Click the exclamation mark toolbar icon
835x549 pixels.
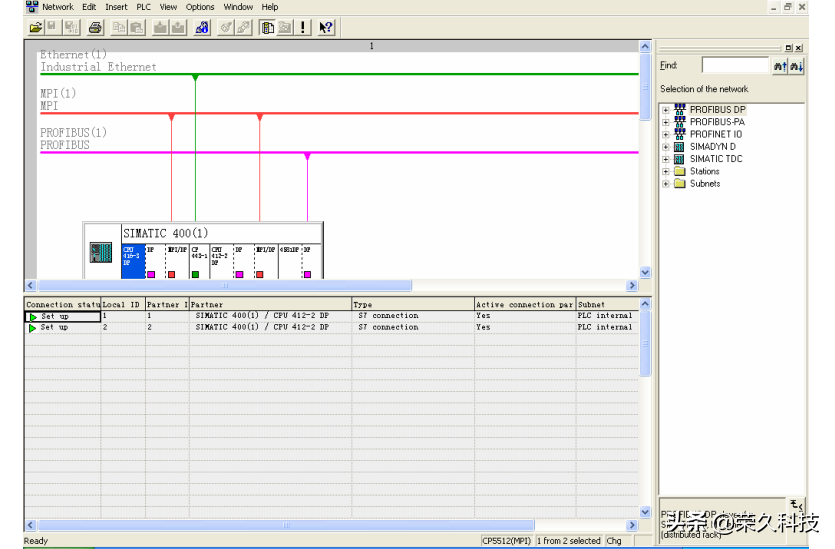304,28
